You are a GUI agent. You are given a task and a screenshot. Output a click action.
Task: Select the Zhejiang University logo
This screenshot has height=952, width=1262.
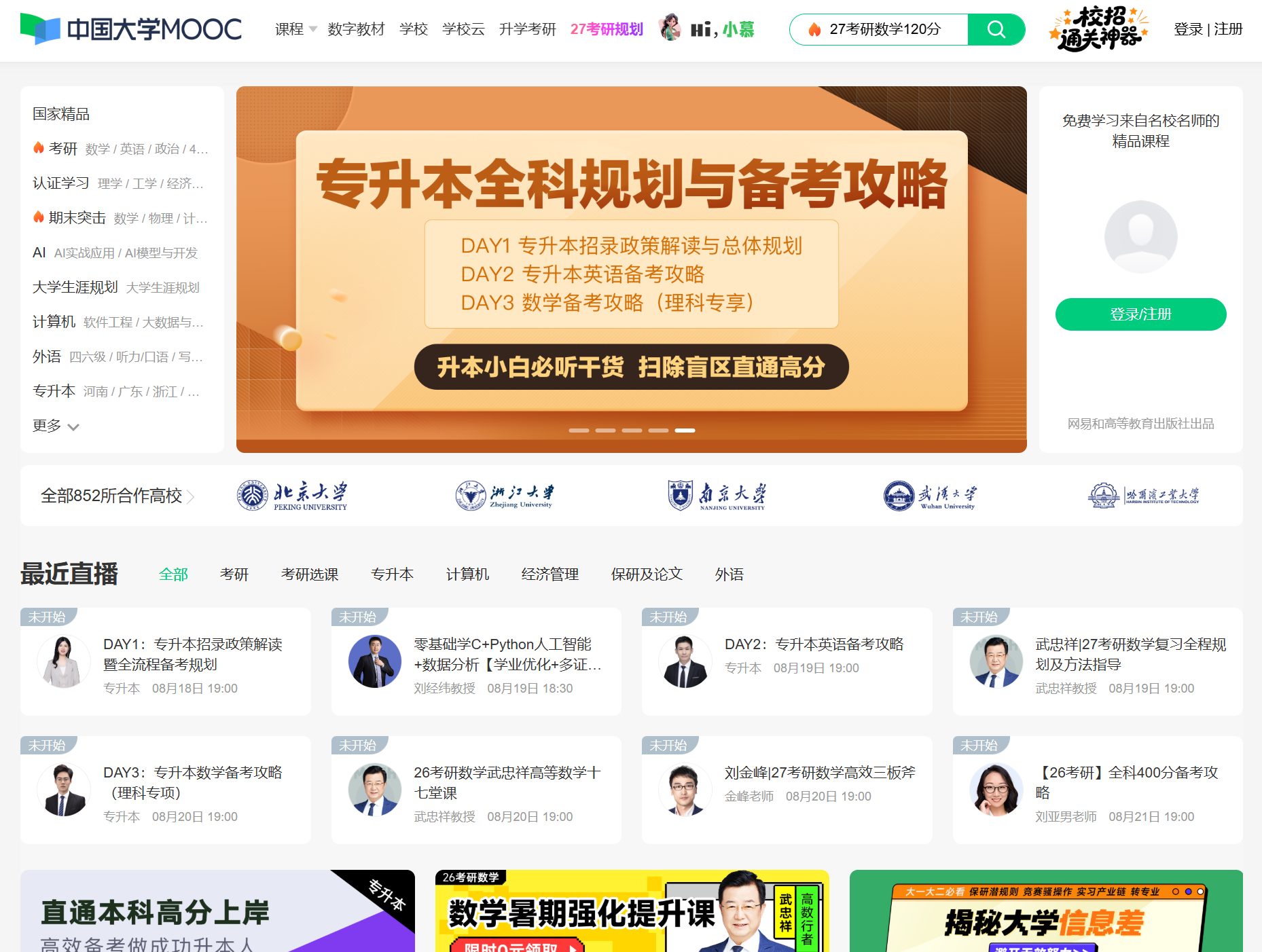[504, 495]
